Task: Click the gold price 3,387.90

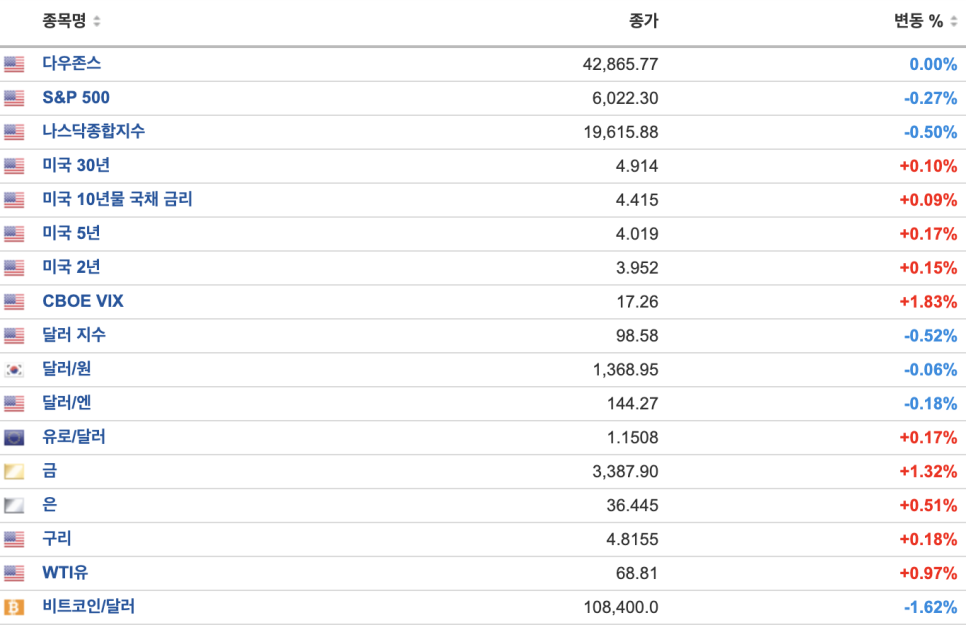Action: click(x=625, y=471)
